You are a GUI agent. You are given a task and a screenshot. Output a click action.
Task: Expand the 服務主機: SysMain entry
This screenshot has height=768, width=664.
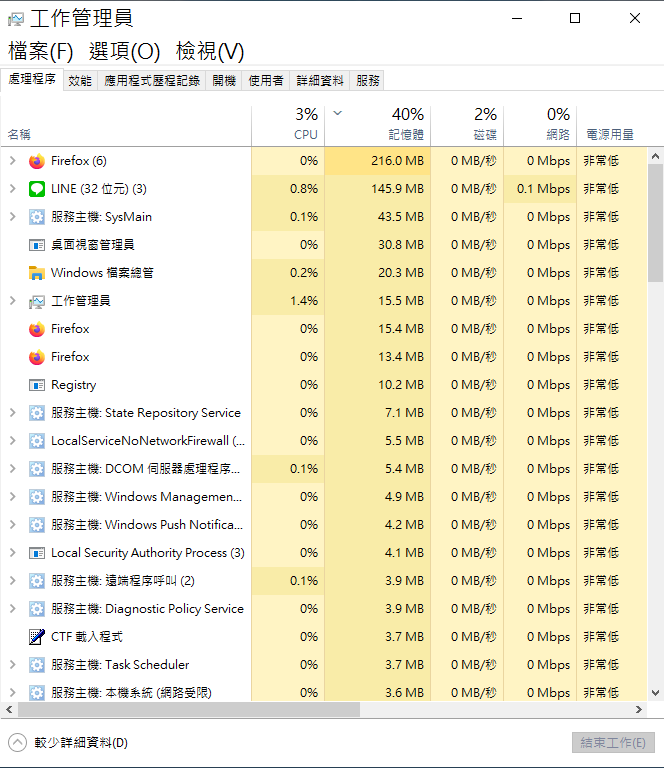tap(13, 216)
